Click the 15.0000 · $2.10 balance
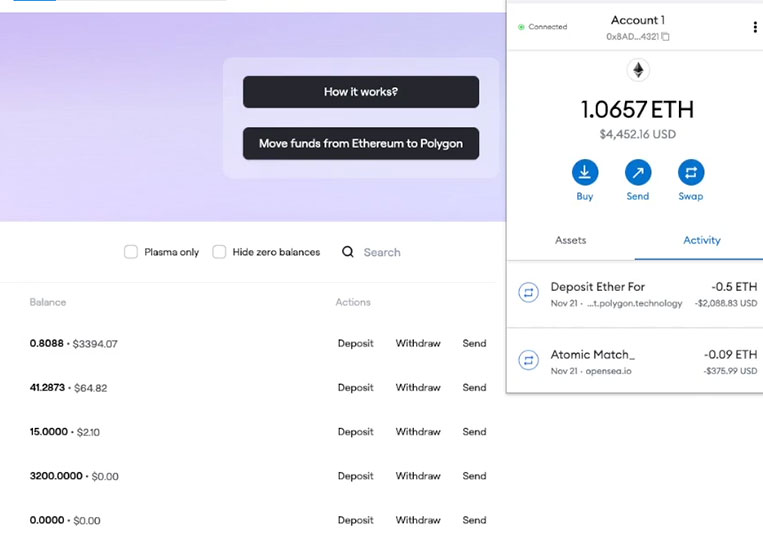The image size is (763, 541). coord(65,432)
